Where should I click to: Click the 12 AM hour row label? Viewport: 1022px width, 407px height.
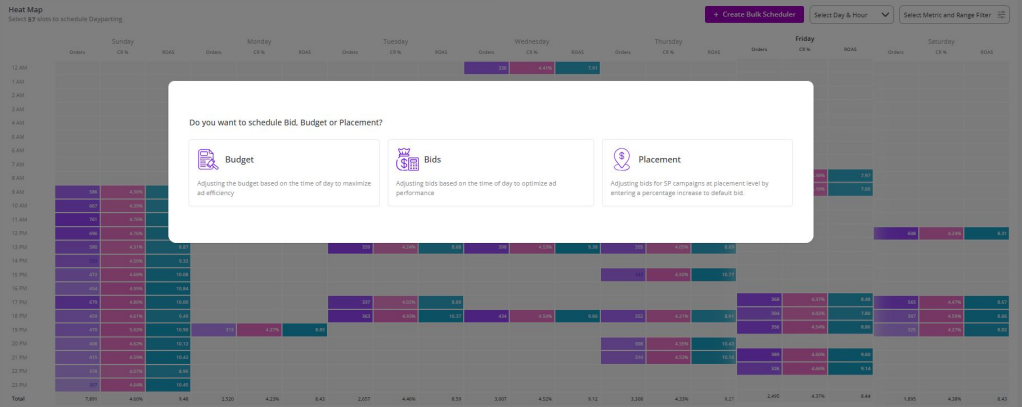19,68
